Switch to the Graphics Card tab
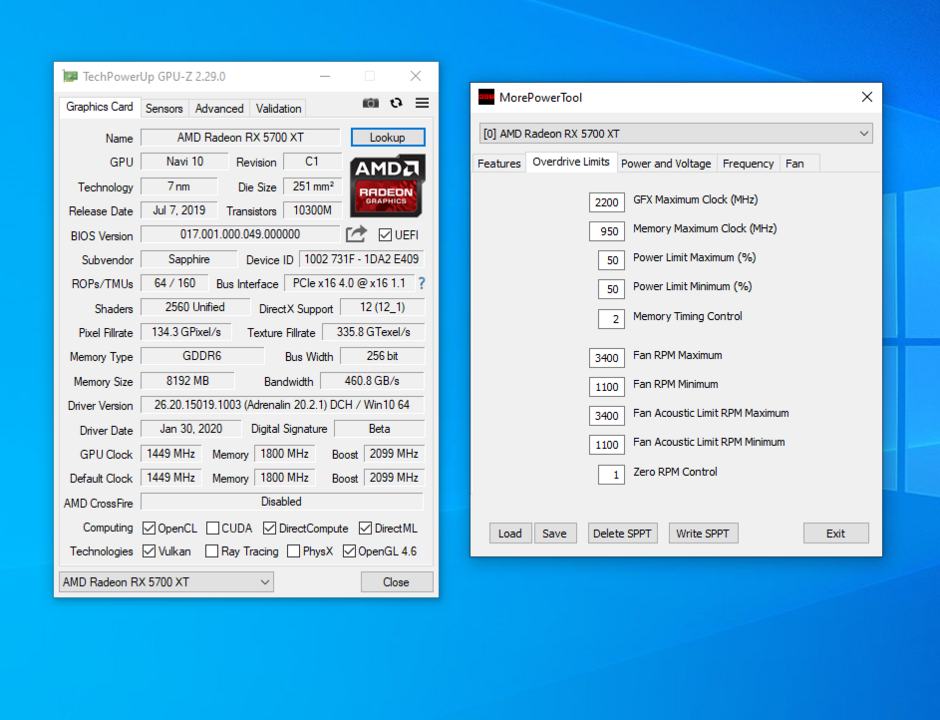The width and height of the screenshot is (940, 720). 100,107
